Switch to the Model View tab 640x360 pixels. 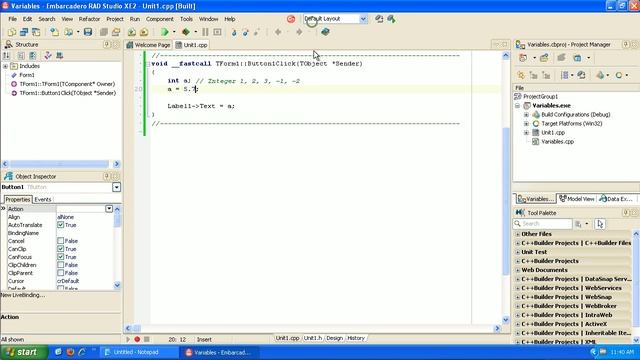[x=576, y=199]
